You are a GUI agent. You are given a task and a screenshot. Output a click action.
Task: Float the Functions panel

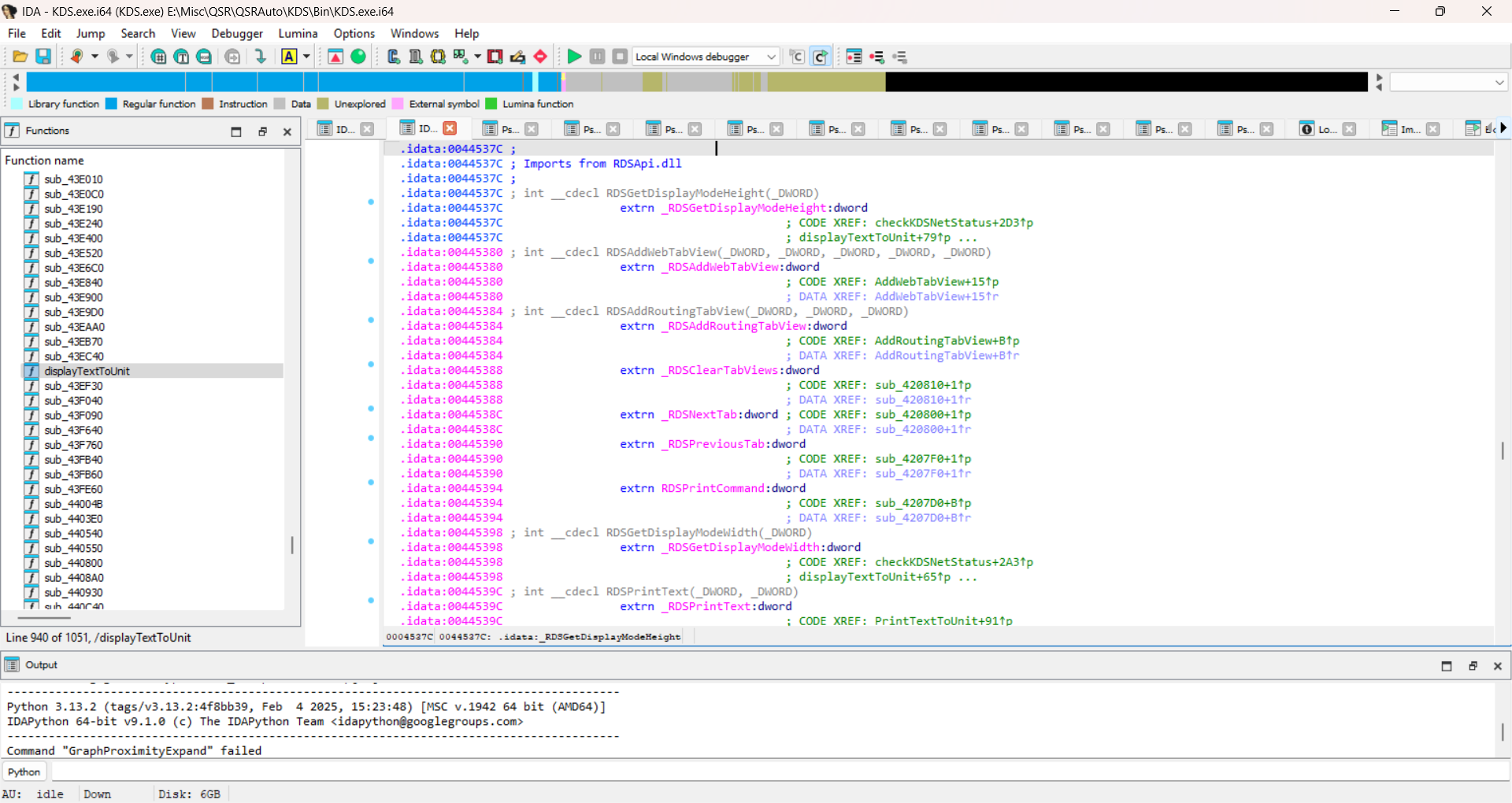tap(263, 131)
